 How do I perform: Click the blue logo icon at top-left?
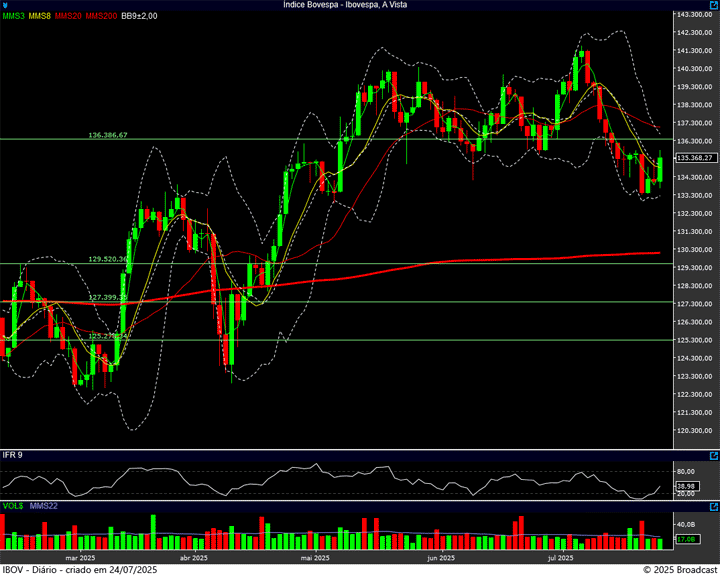(5, 5)
